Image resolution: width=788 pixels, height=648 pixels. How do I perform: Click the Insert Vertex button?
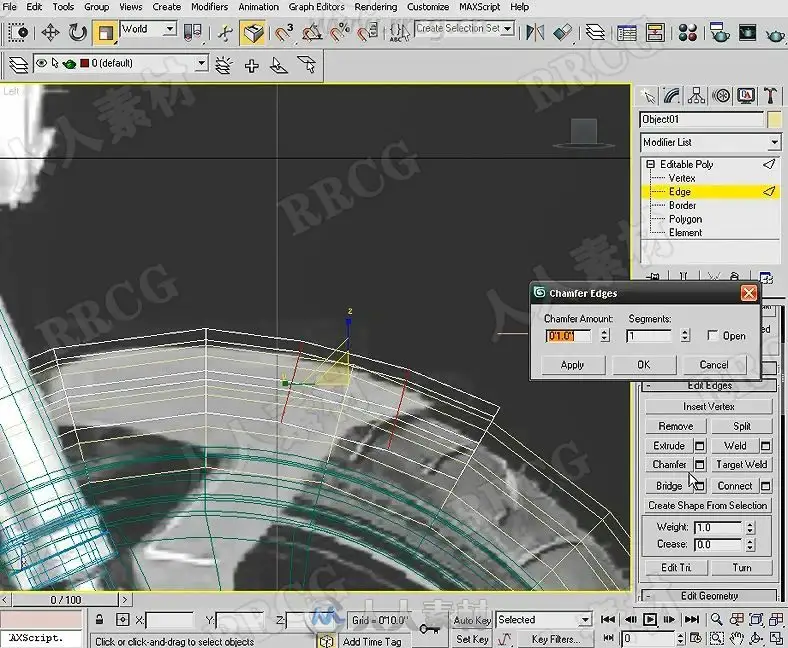[708, 407]
